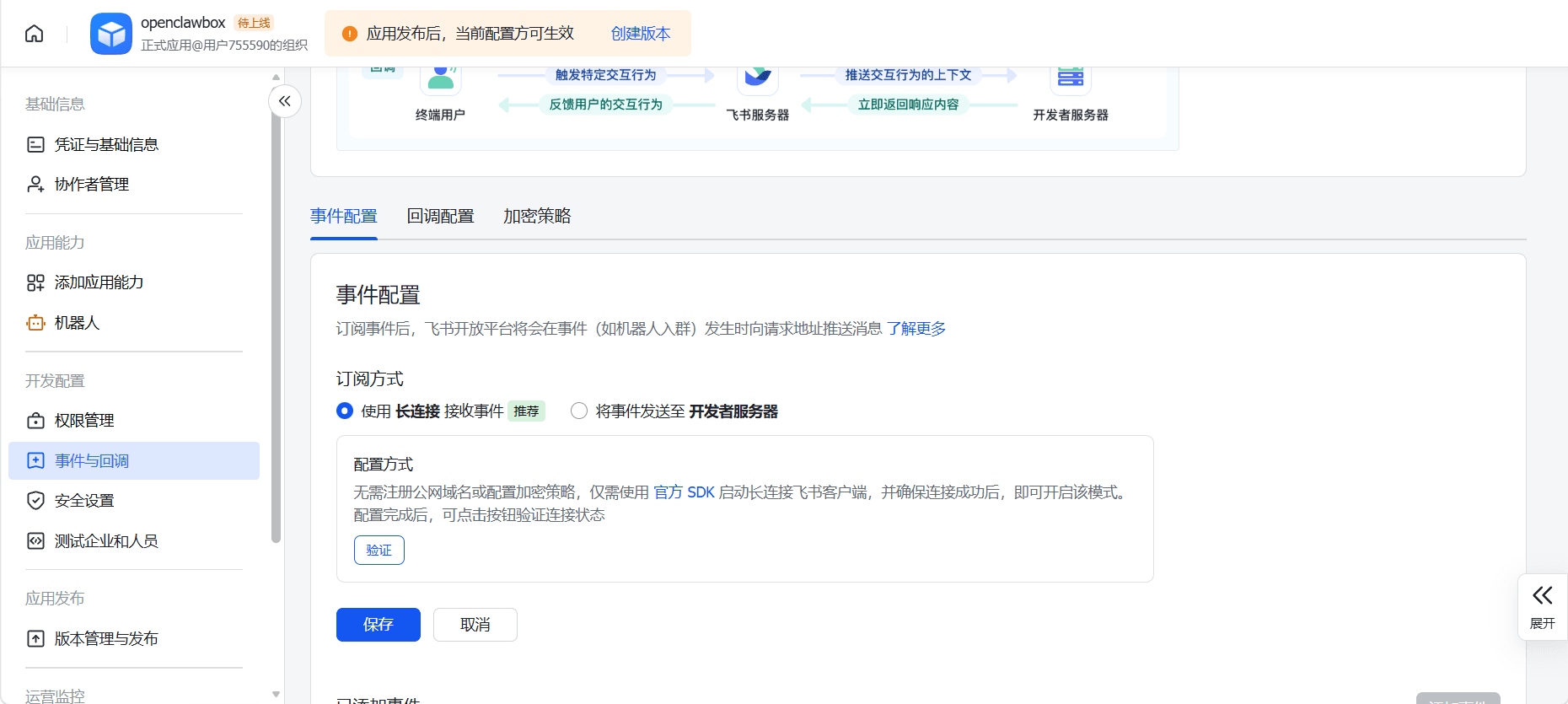
Task: Open the 官方 SDK link
Action: click(684, 492)
